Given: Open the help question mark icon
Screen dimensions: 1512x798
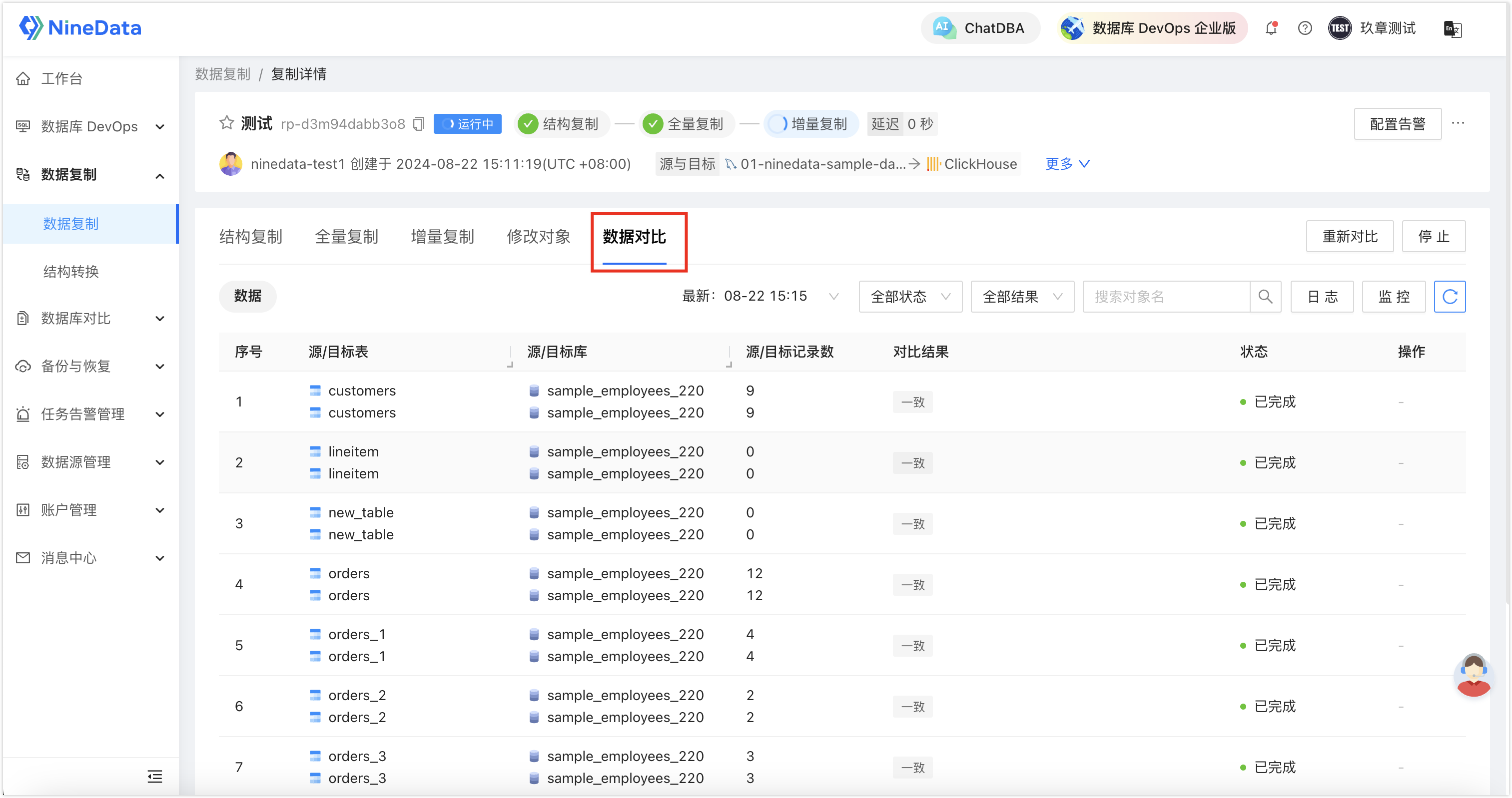Looking at the screenshot, I should click(x=1305, y=28).
